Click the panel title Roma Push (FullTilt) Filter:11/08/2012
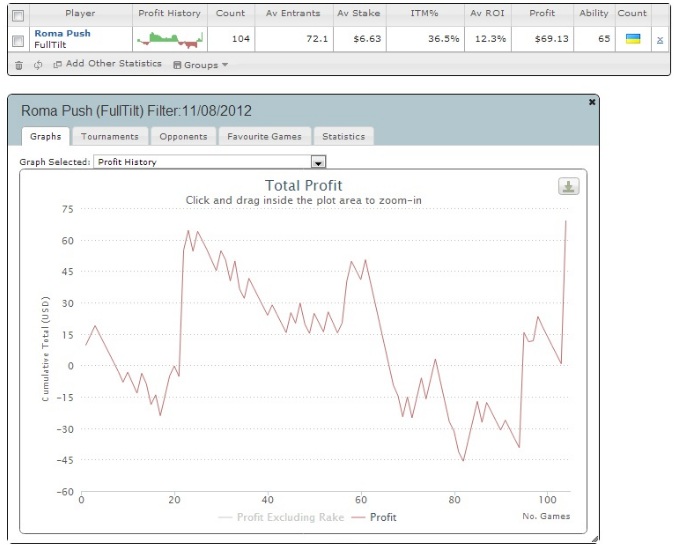This screenshot has width=675, height=545. 136,111
